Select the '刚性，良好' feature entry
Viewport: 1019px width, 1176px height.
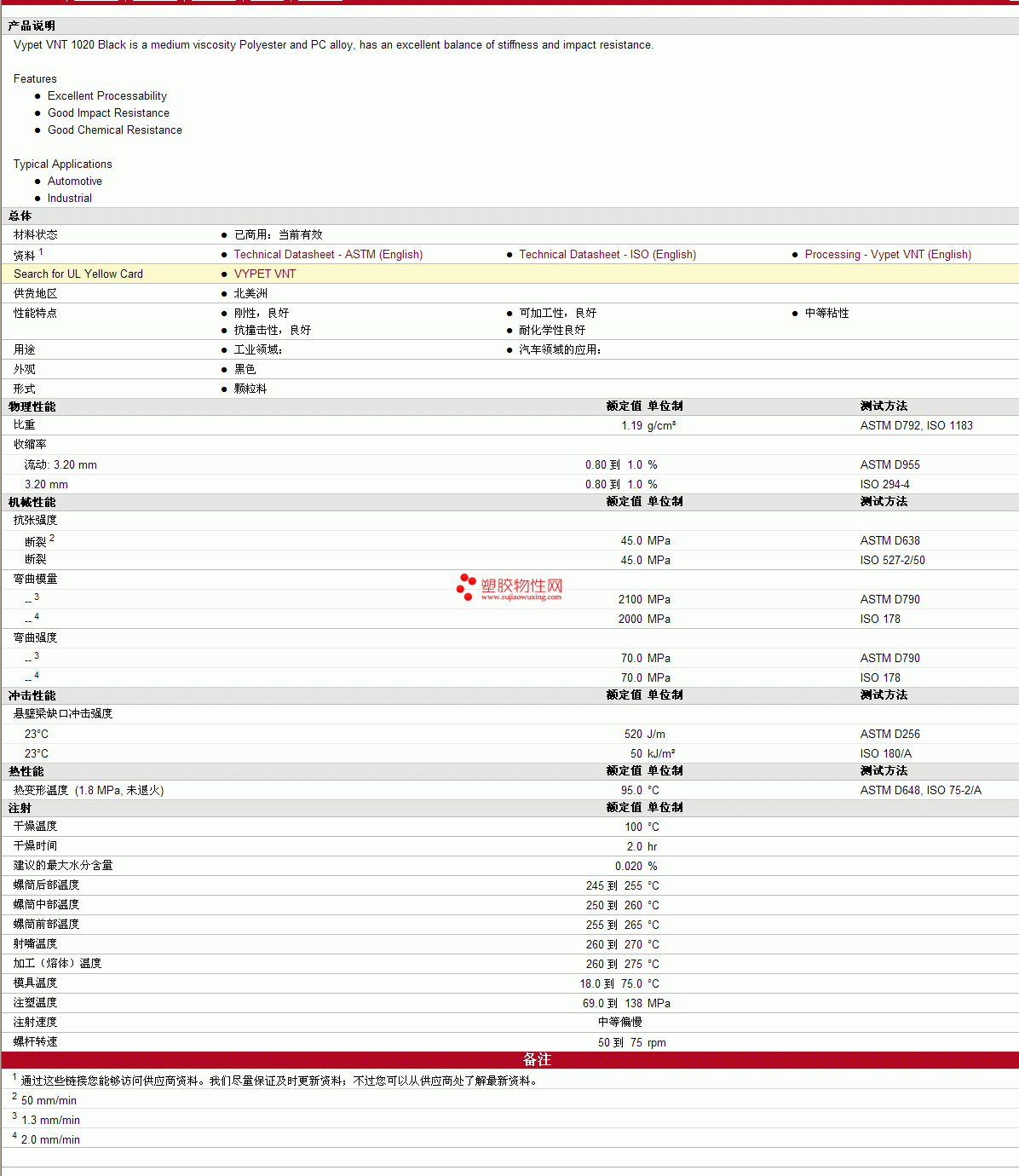pos(262,313)
